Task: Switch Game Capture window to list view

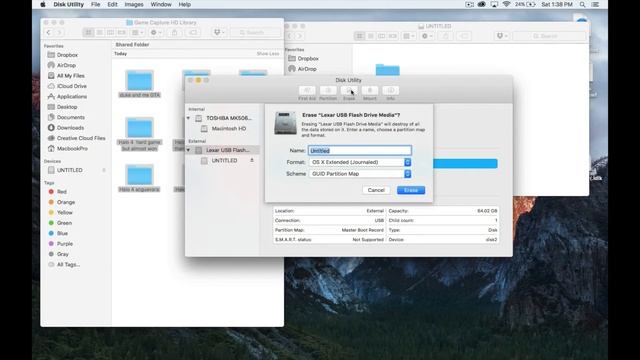Action: 99,32
